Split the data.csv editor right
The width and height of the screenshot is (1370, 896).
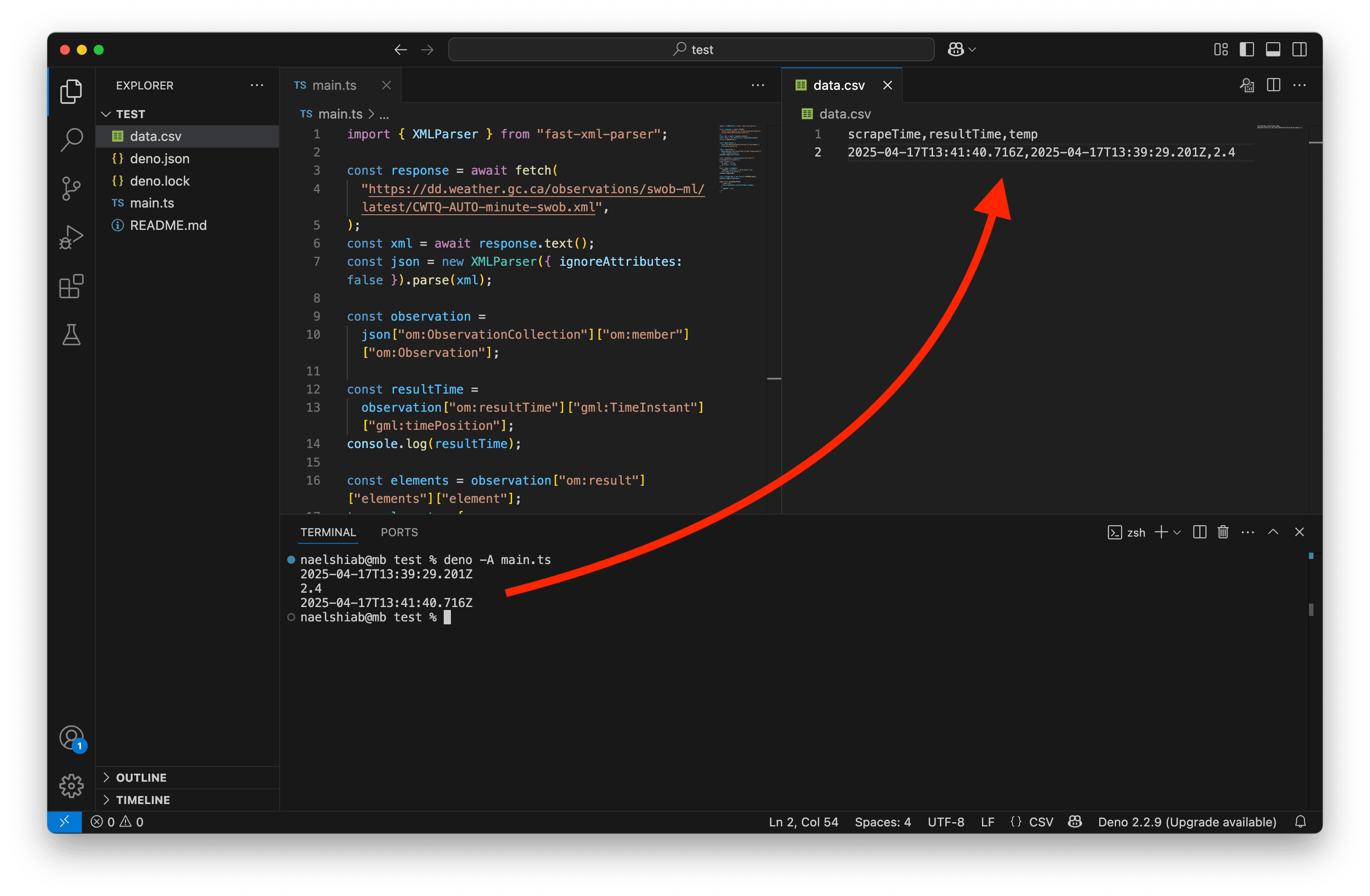pyautogui.click(x=1273, y=85)
